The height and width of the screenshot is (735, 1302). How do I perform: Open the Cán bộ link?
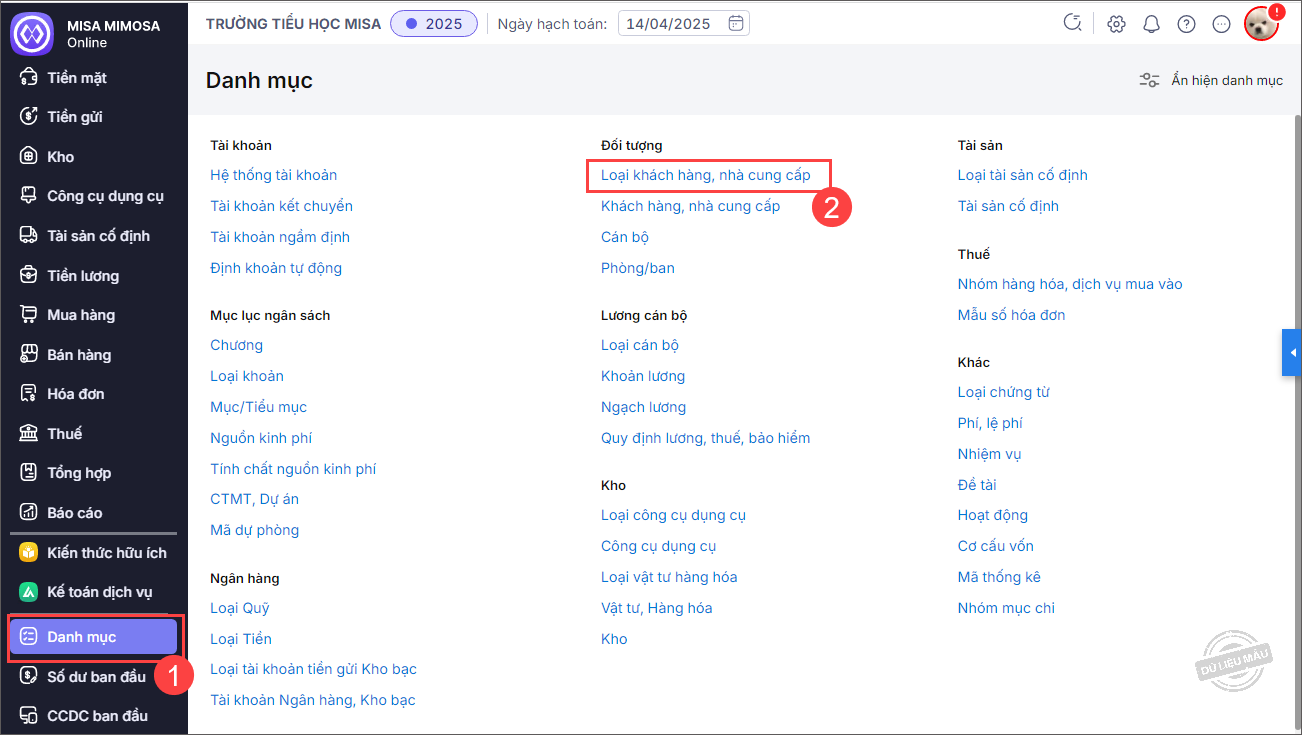(625, 237)
